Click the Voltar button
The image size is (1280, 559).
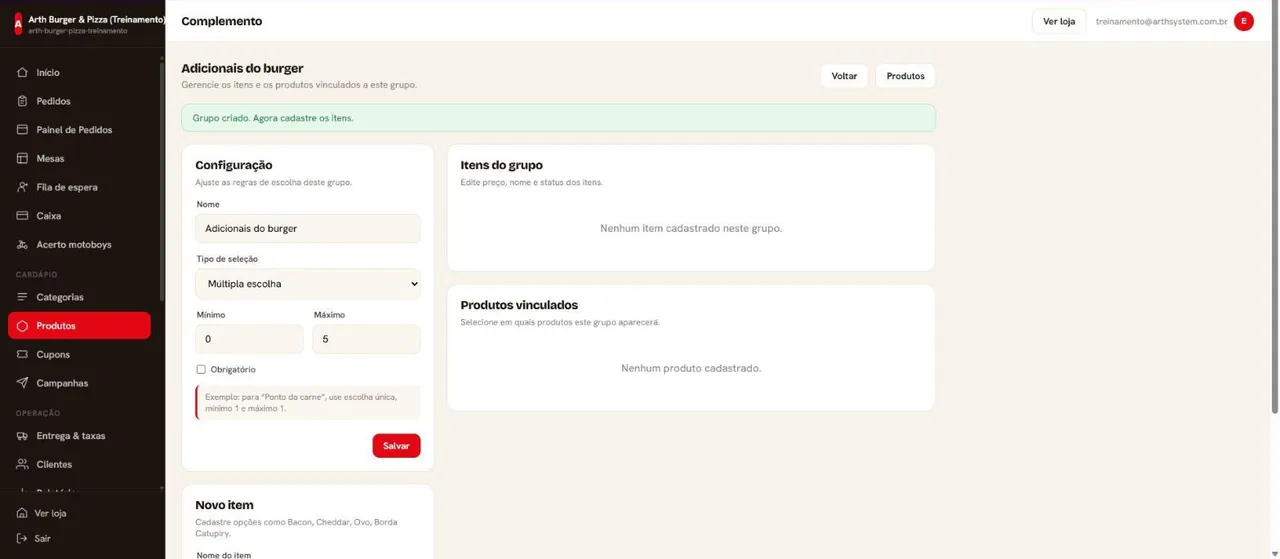pos(844,76)
